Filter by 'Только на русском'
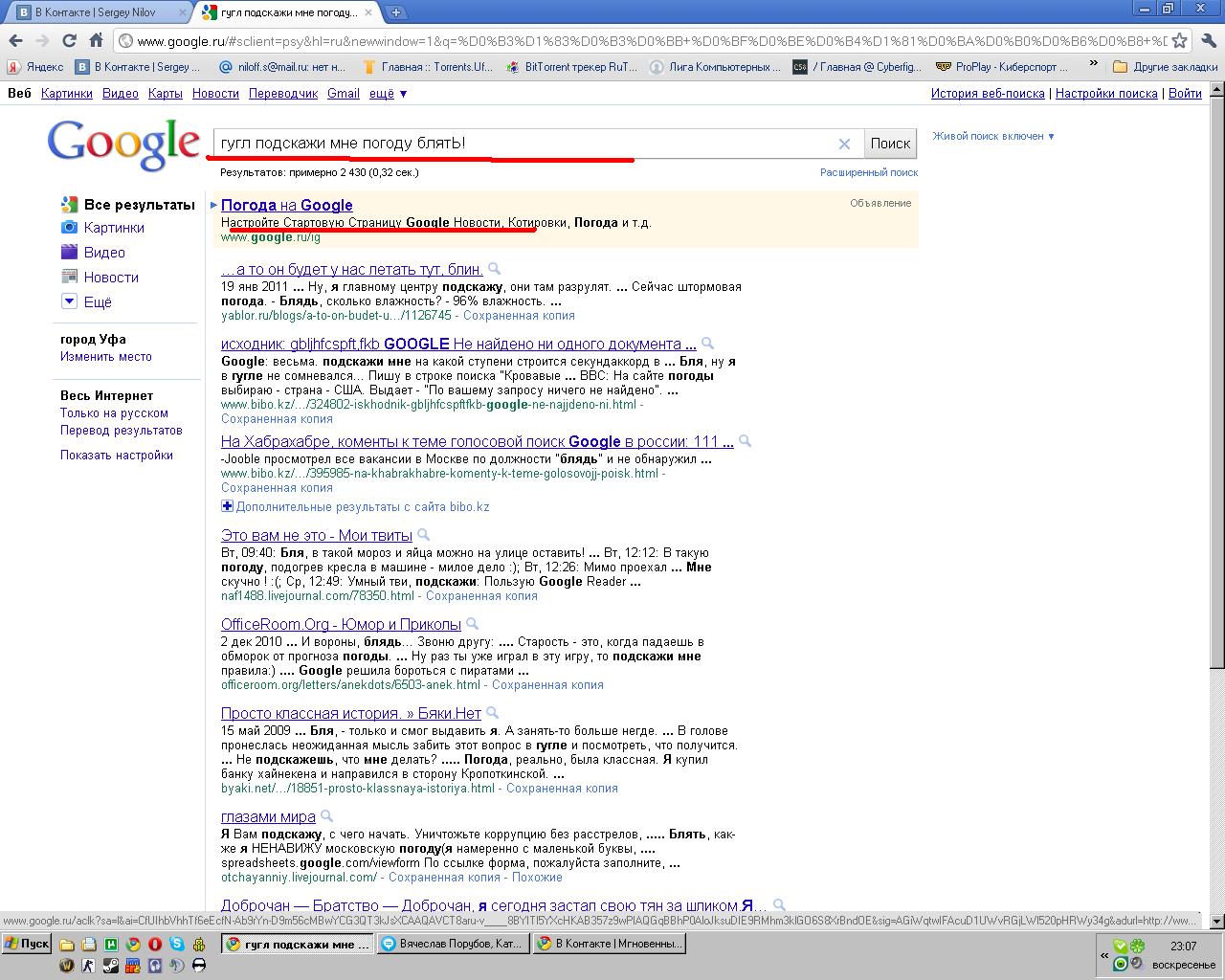Image resolution: width=1225 pixels, height=980 pixels. point(114,413)
